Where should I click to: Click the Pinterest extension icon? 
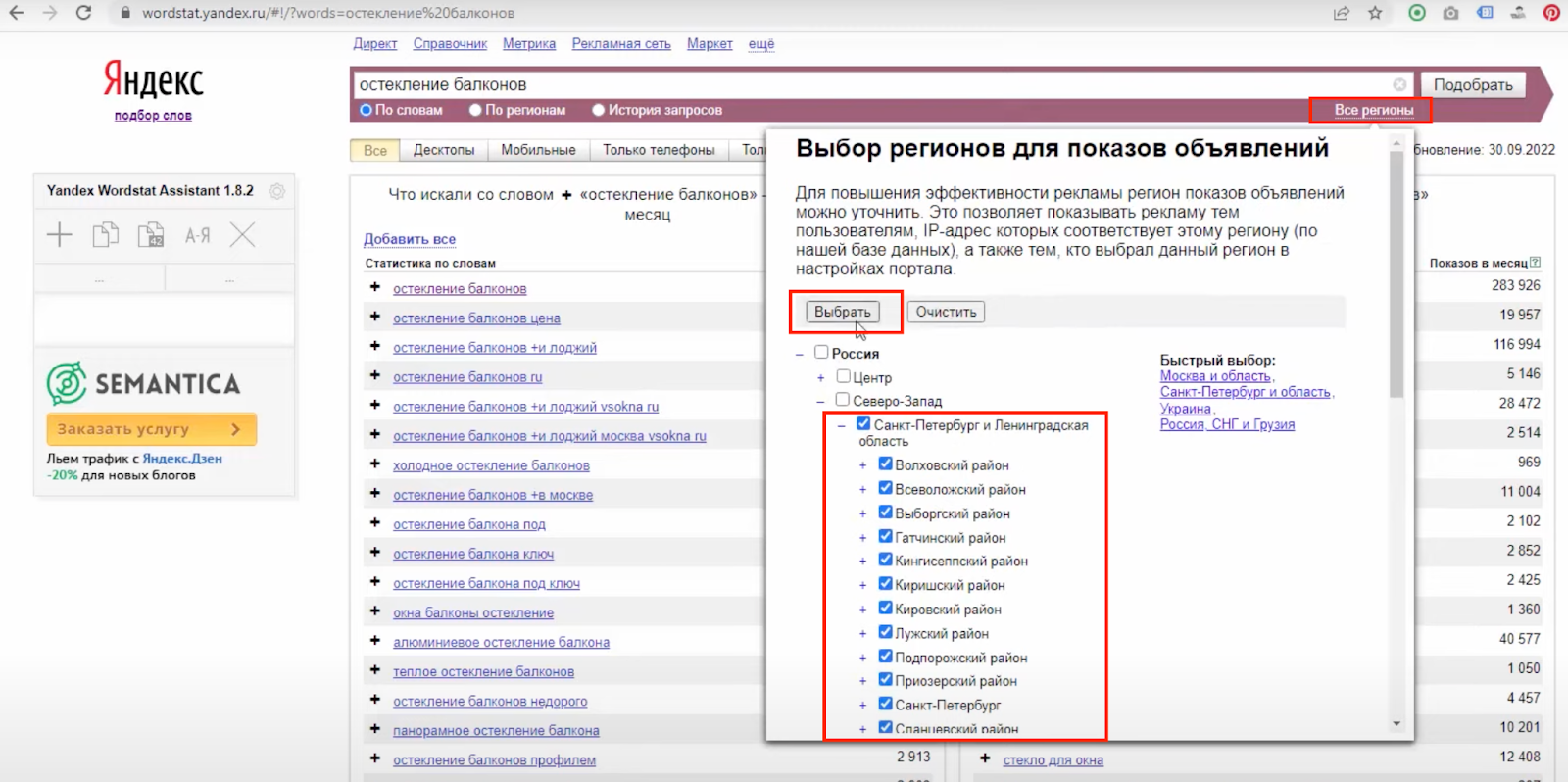(1551, 13)
